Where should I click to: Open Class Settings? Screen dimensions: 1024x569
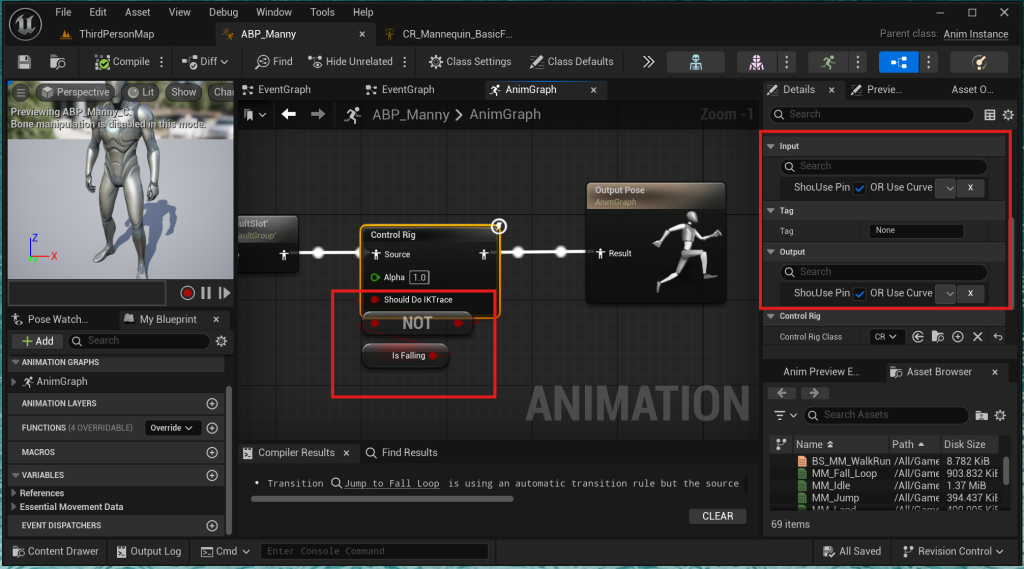point(470,61)
